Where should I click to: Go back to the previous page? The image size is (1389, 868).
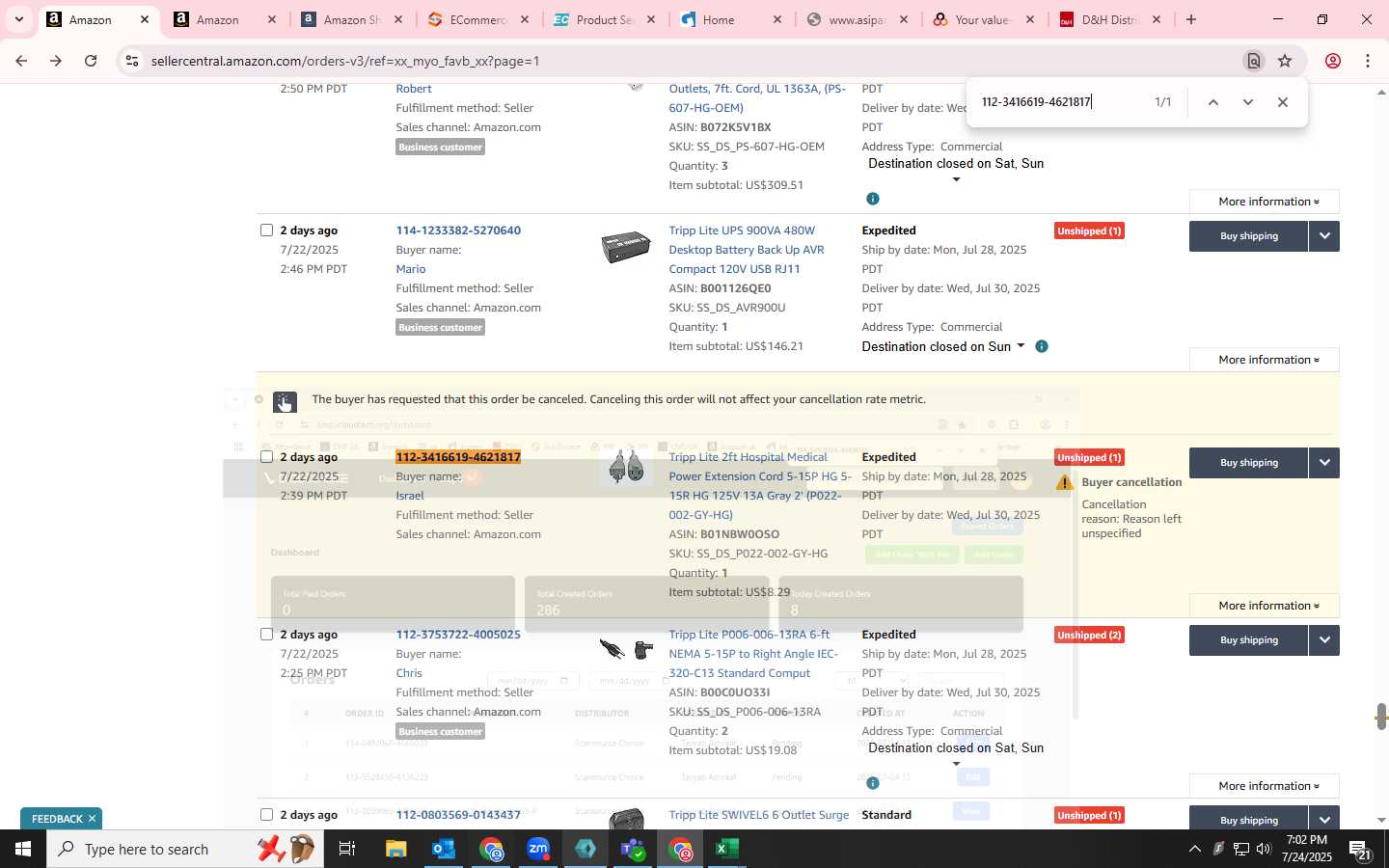21,61
